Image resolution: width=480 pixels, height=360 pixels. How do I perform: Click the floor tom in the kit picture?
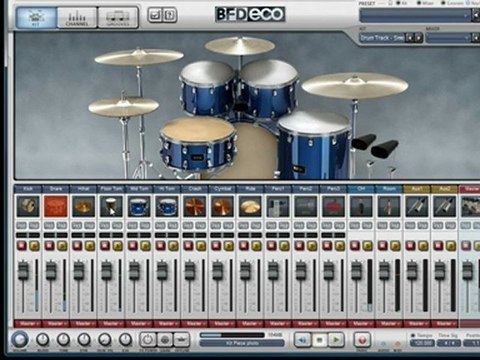(313, 145)
